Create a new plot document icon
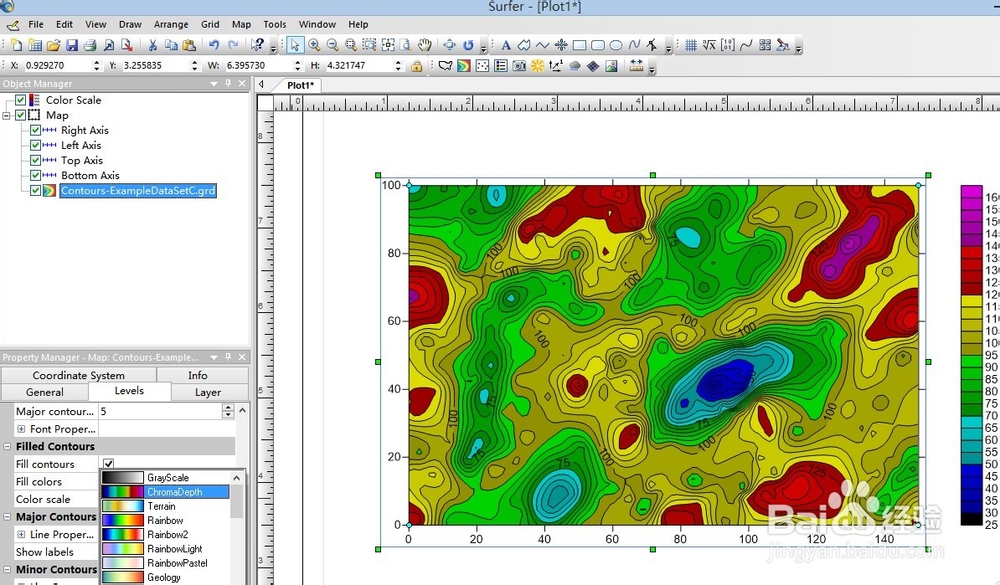 [x=17, y=45]
